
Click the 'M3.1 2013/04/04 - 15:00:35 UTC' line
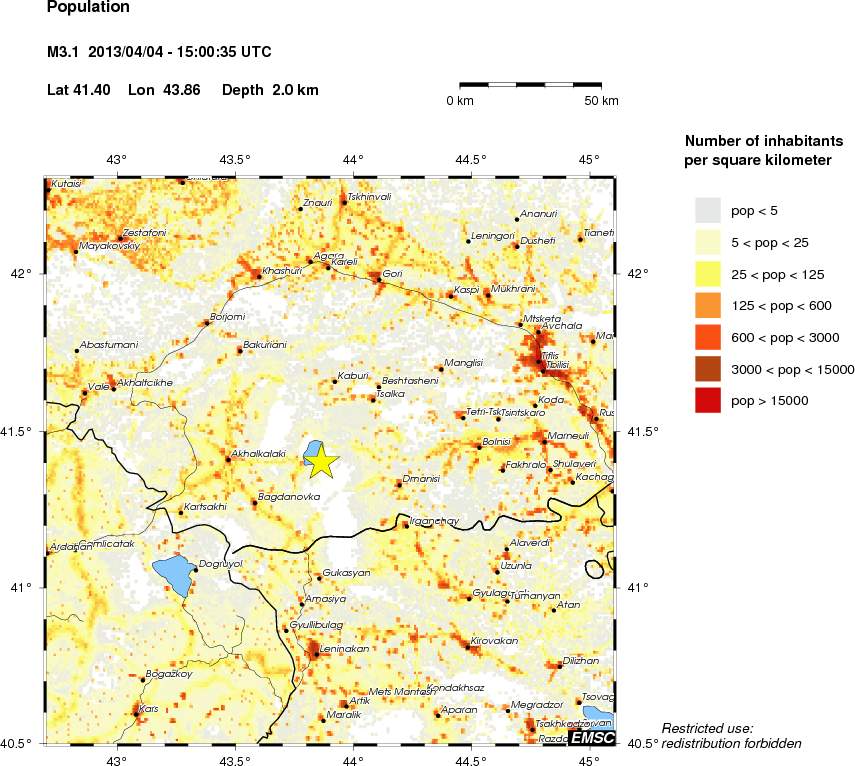[159, 52]
